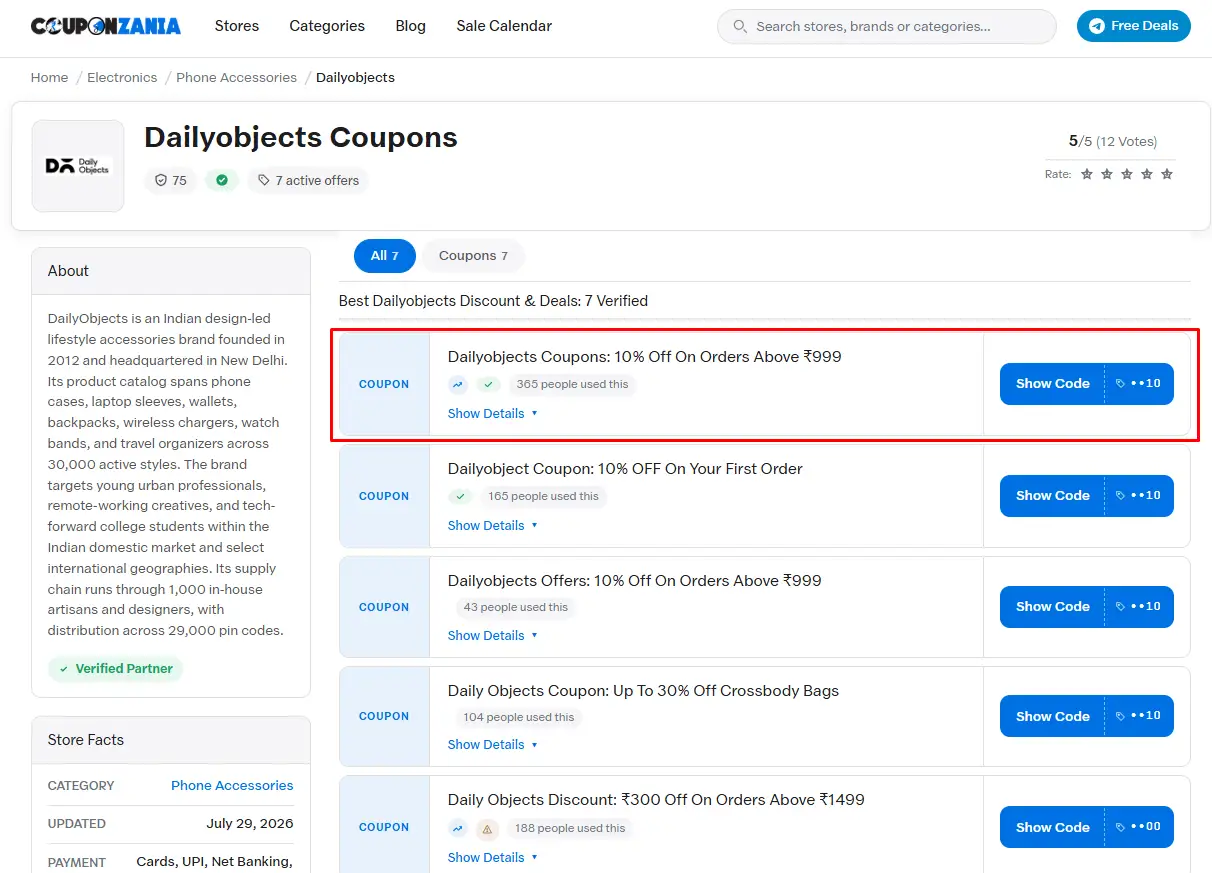This screenshot has height=873, width=1212.
Task: Expand Show Details for Dailyobjects Offers ₹999
Action: [x=493, y=635]
